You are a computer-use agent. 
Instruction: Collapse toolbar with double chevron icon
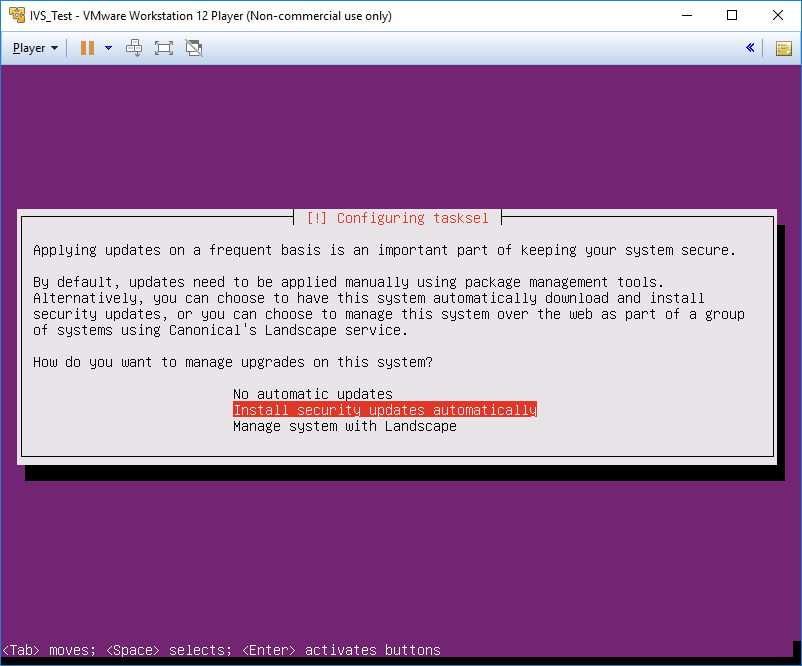pyautogui.click(x=750, y=48)
